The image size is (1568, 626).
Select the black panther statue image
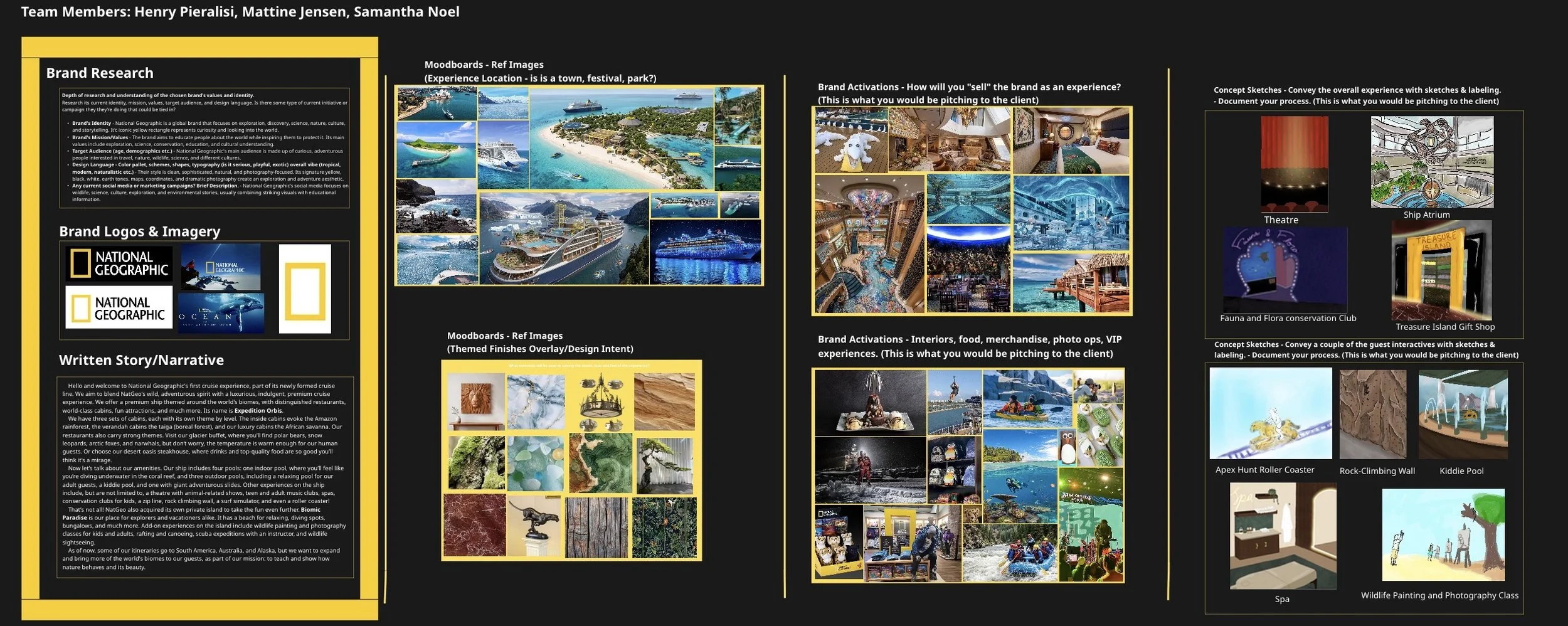coord(534,527)
